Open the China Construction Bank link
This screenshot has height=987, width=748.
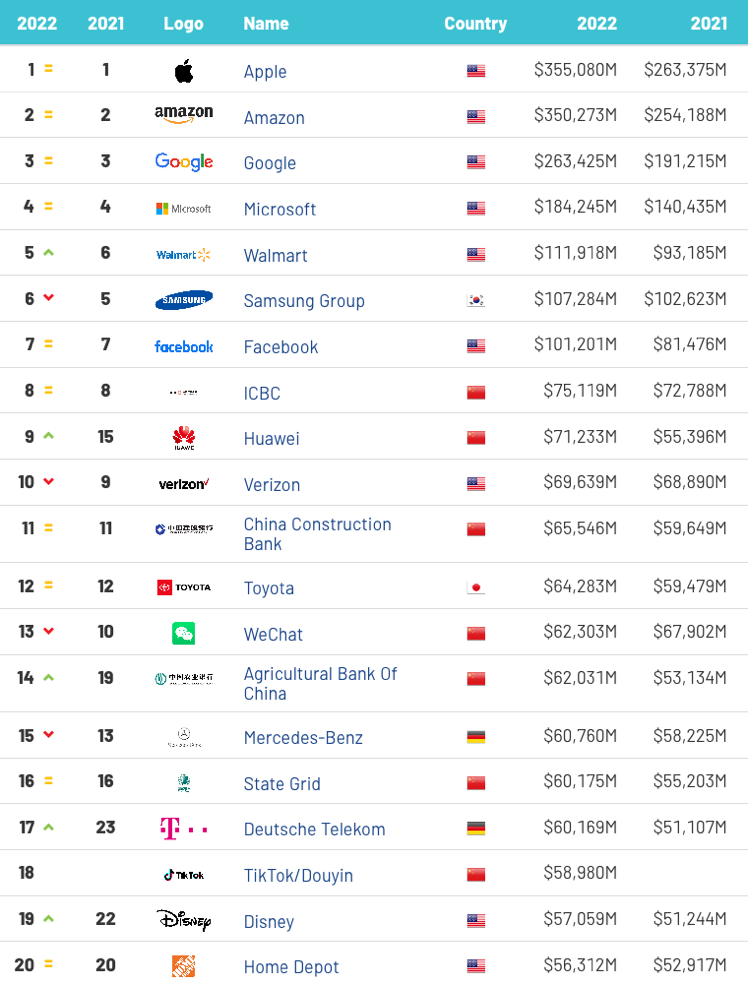pyautogui.click(x=317, y=534)
